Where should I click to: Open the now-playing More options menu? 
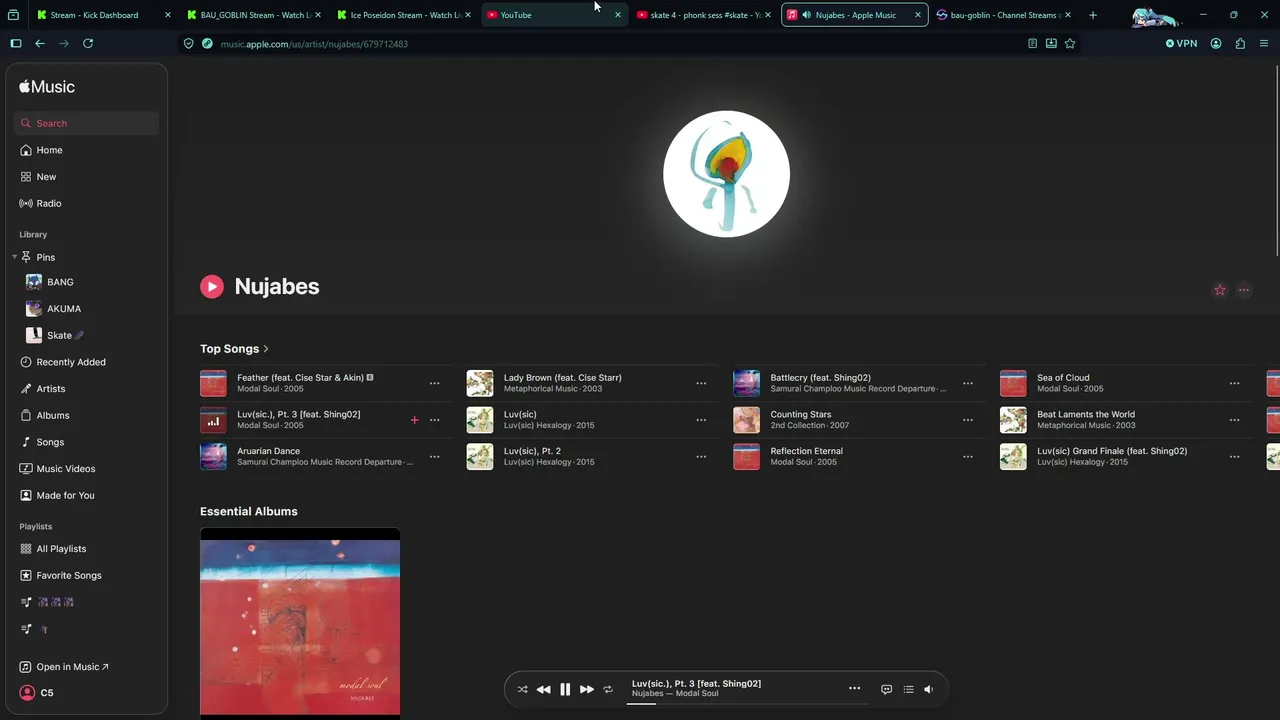854,688
